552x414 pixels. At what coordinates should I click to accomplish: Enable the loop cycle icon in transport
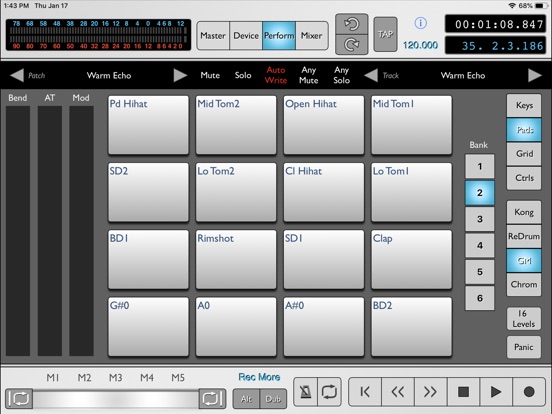330,391
